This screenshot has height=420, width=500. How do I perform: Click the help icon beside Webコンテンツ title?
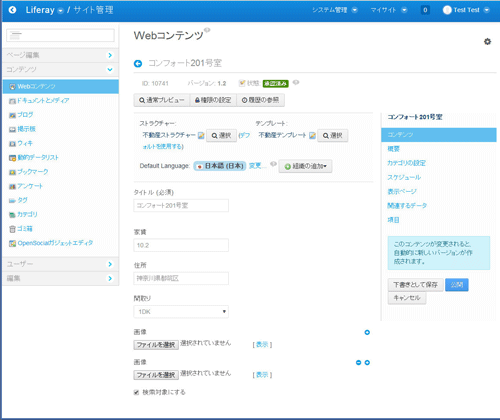pos(207,30)
